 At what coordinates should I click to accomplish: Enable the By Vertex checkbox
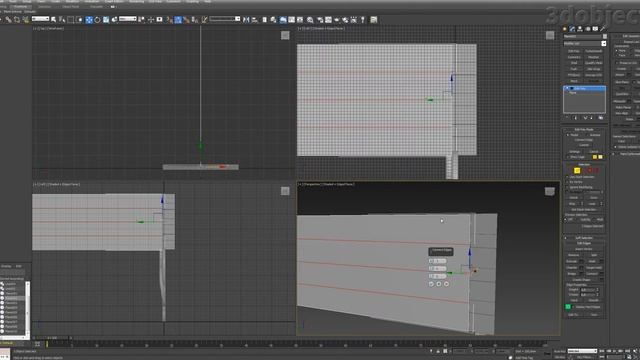567,182
